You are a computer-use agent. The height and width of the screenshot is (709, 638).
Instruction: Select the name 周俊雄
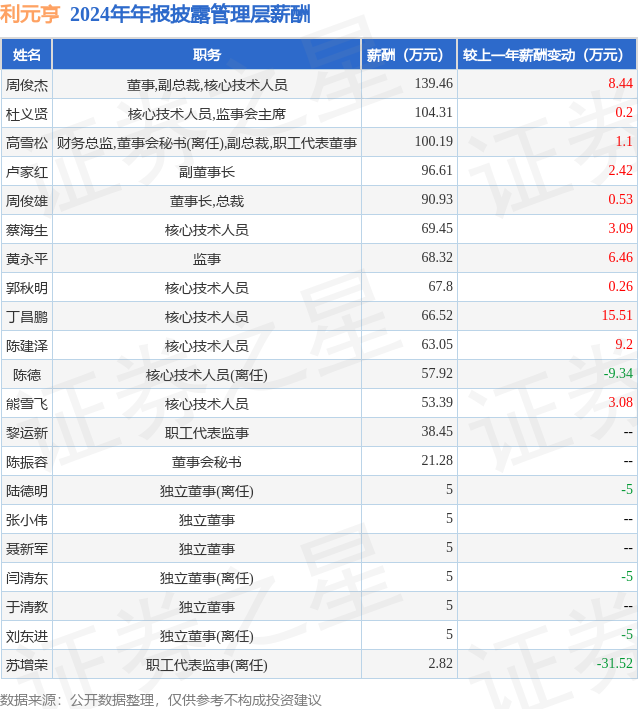pyautogui.click(x=27, y=201)
